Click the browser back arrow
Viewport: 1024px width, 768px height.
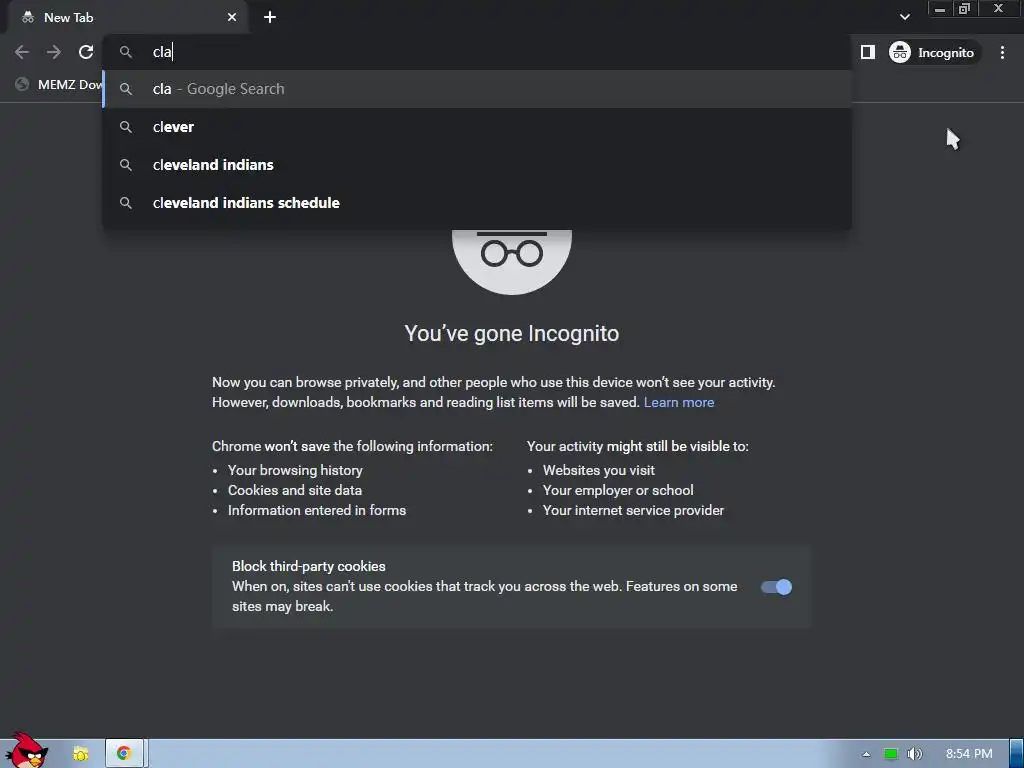pos(22,52)
